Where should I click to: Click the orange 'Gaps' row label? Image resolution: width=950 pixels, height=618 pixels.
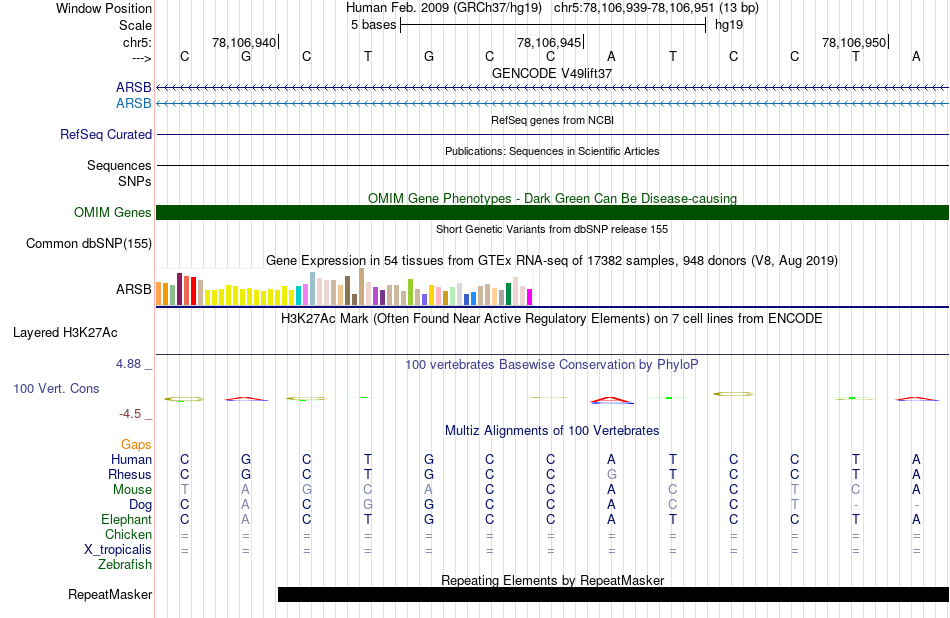coord(136,445)
